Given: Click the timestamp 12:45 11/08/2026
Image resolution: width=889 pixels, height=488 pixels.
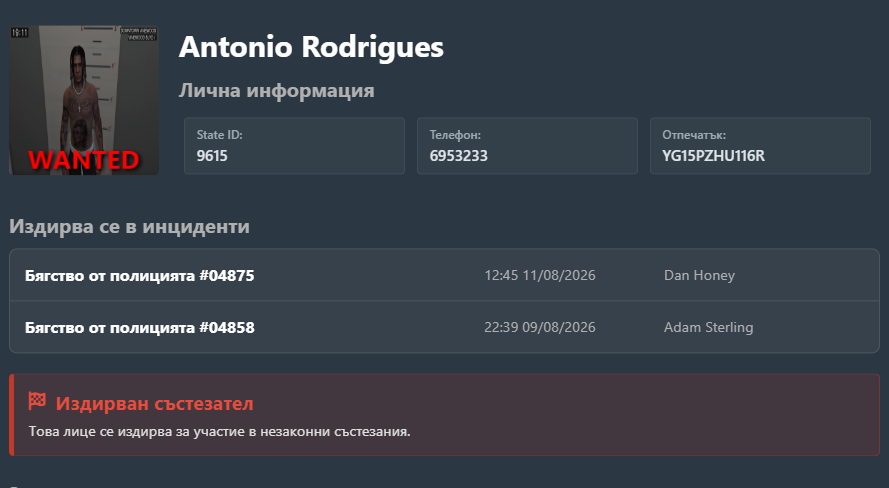Looking at the screenshot, I should [x=540, y=275].
